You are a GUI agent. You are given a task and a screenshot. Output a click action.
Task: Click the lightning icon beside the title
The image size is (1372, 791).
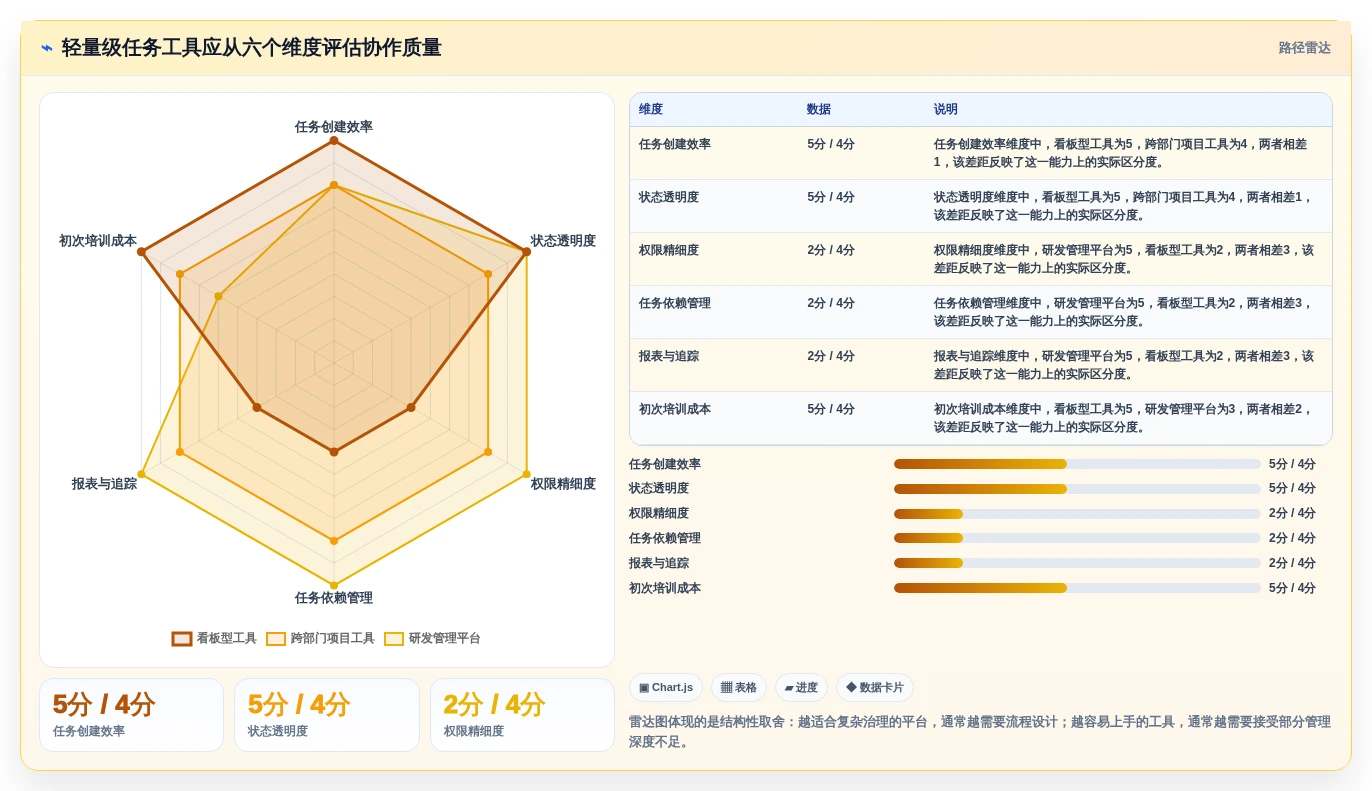(47, 48)
